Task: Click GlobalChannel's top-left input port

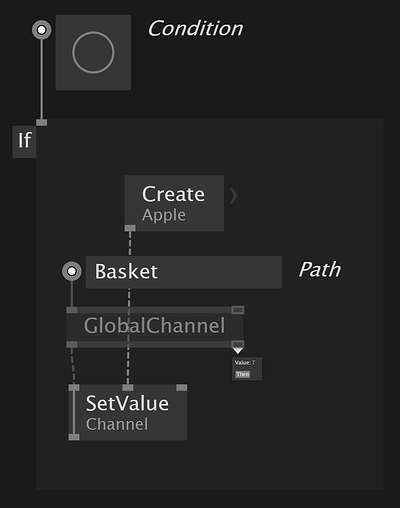Action: click(x=72, y=310)
